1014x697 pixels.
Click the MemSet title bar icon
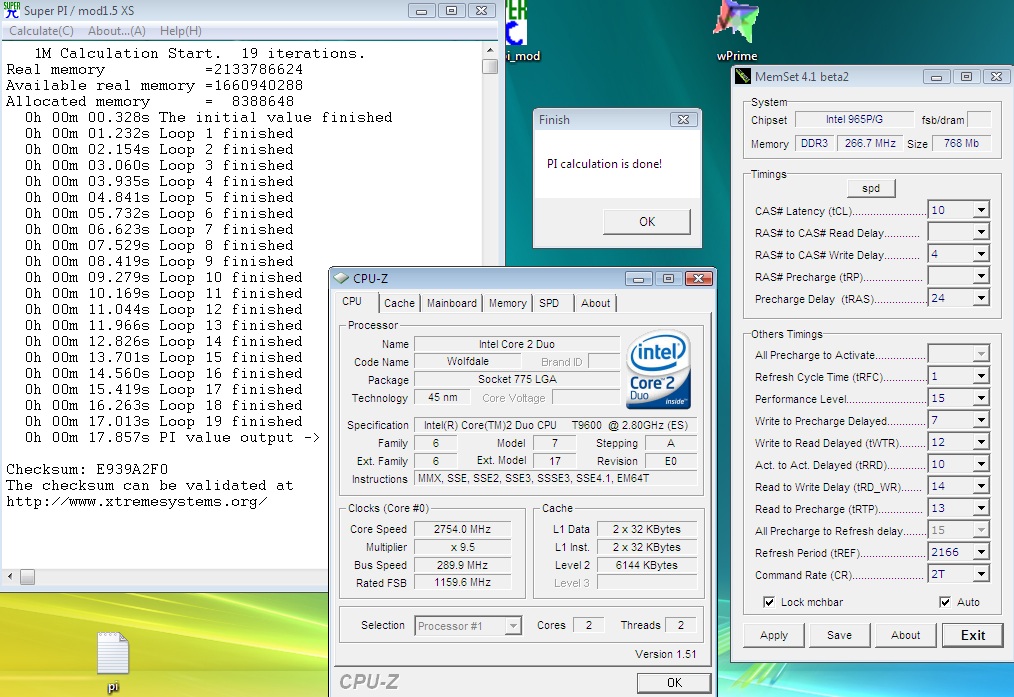(743, 76)
